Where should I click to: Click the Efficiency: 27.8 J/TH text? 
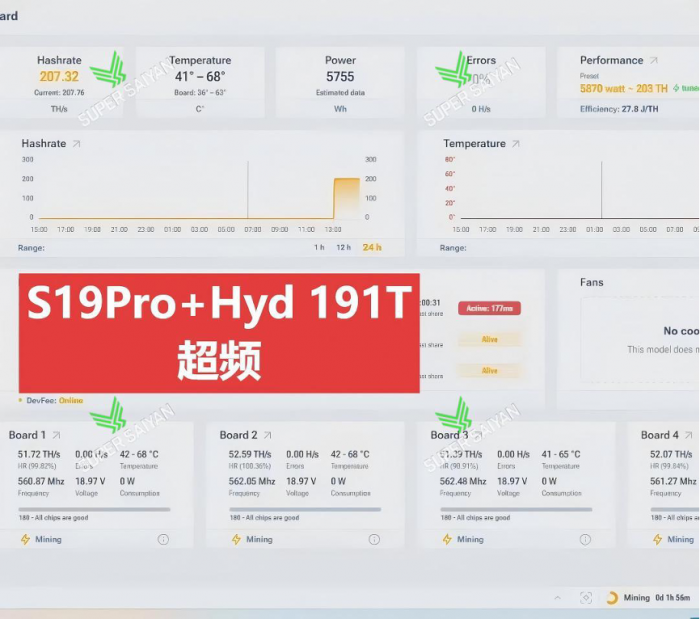pyautogui.click(x=619, y=109)
